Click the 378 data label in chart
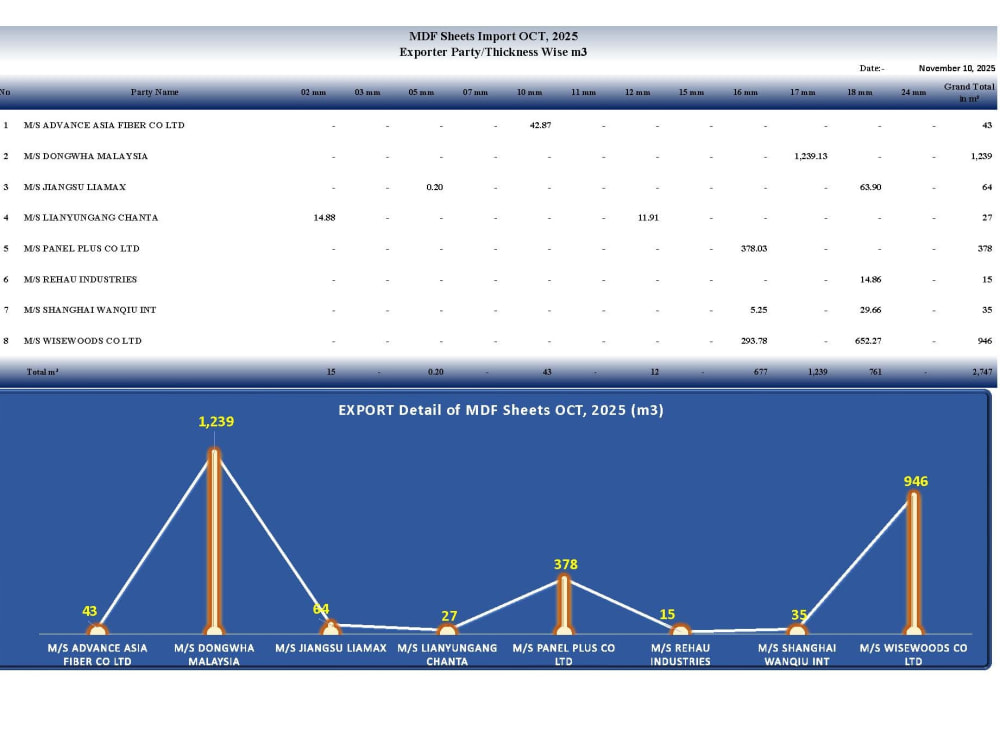 pyautogui.click(x=566, y=564)
